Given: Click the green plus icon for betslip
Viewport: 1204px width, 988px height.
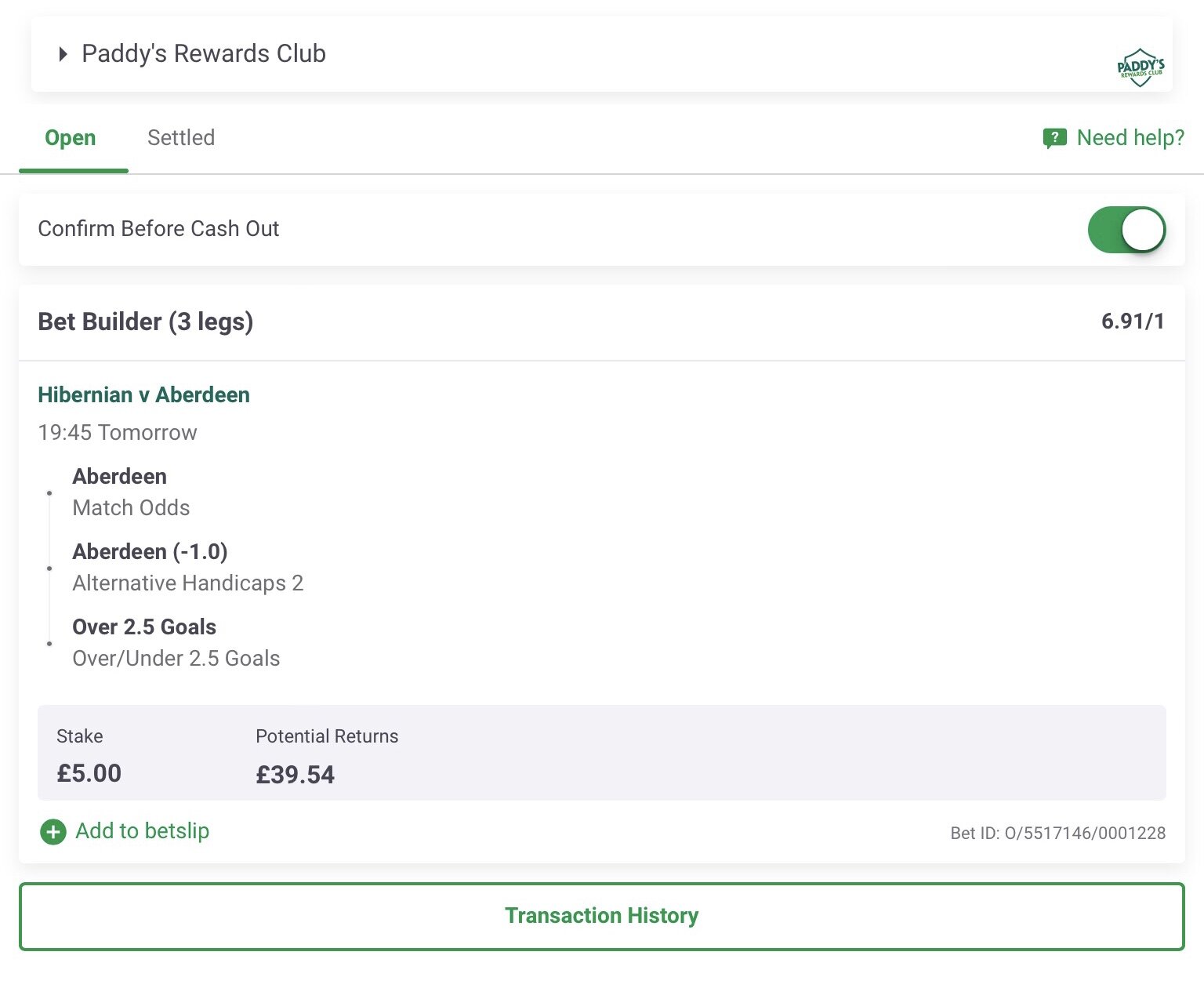Looking at the screenshot, I should pyautogui.click(x=53, y=832).
